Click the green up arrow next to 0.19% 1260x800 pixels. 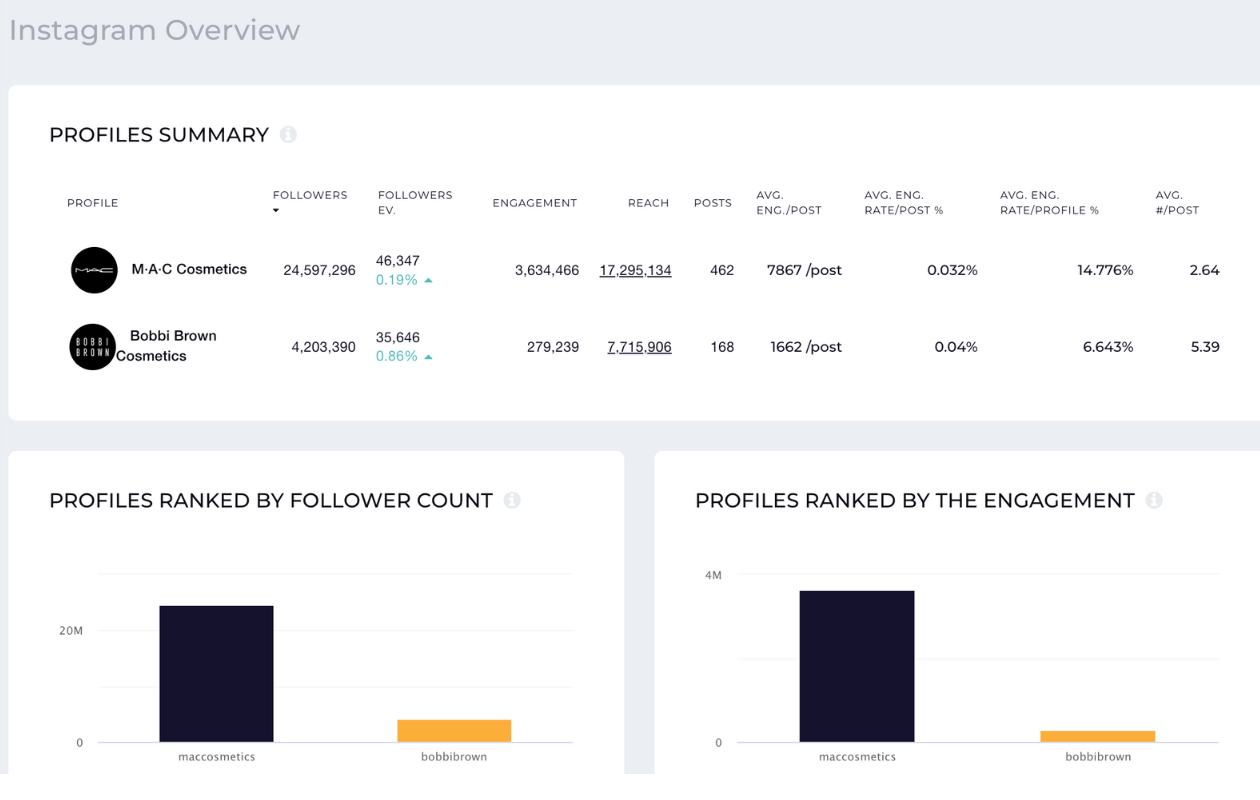click(x=428, y=281)
